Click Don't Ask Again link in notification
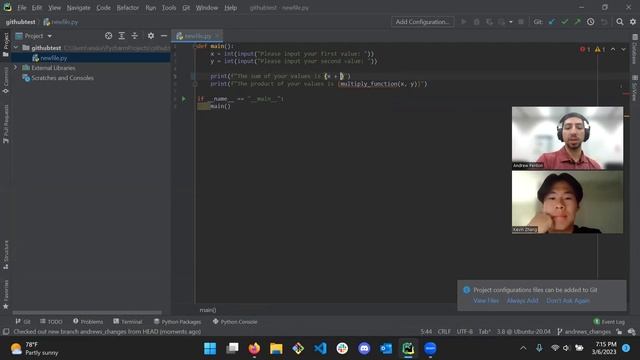 [568, 300]
